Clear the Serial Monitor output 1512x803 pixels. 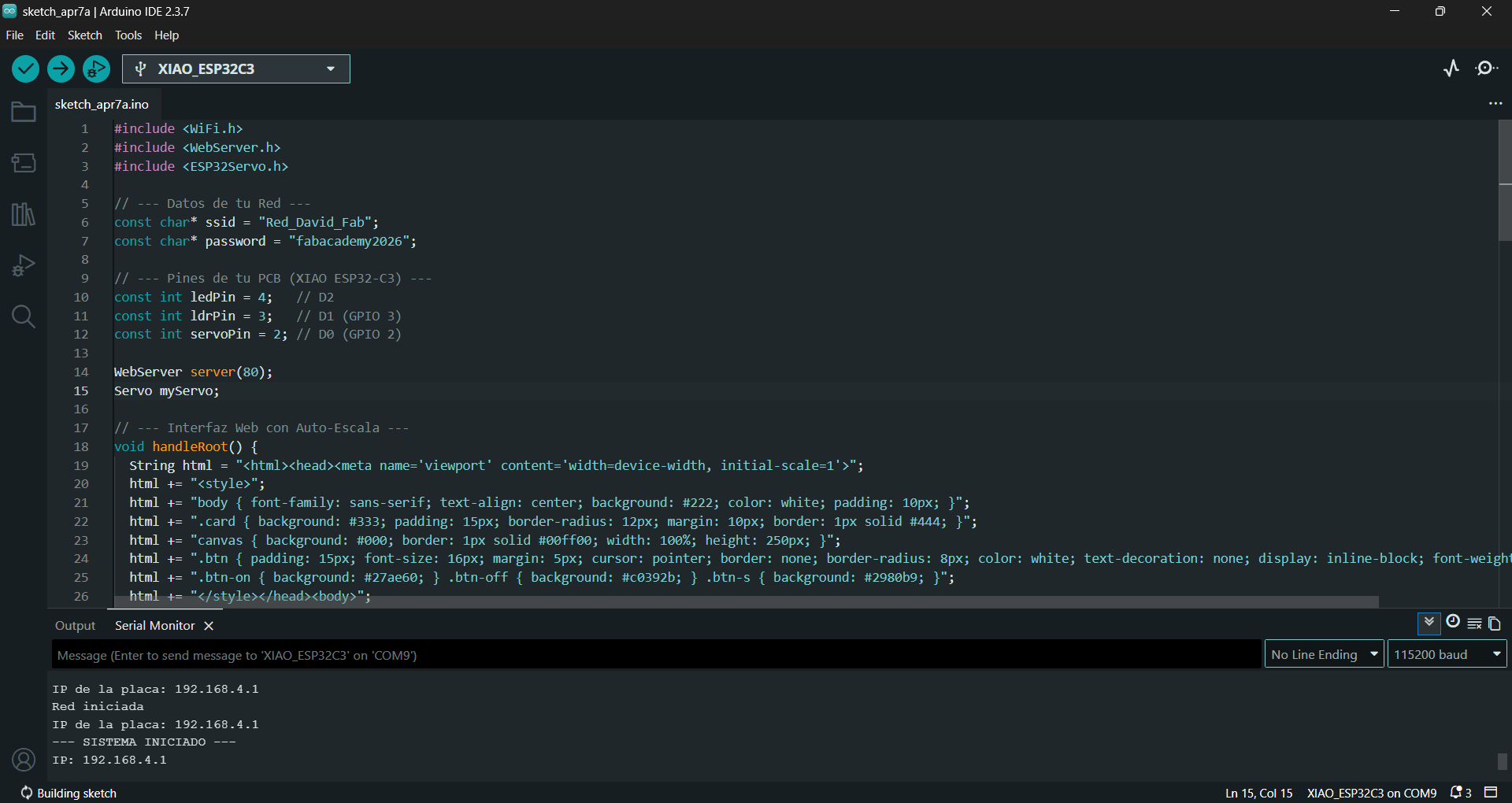pos(1474,624)
